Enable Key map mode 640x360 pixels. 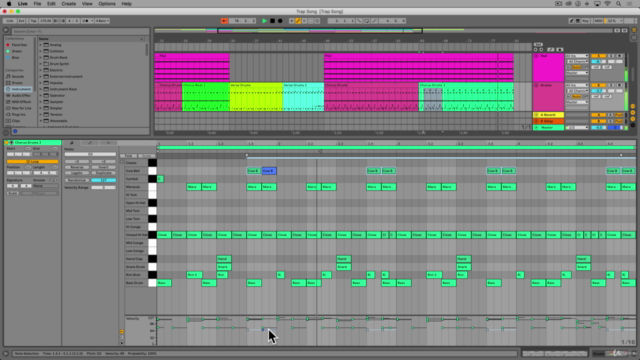coord(585,21)
